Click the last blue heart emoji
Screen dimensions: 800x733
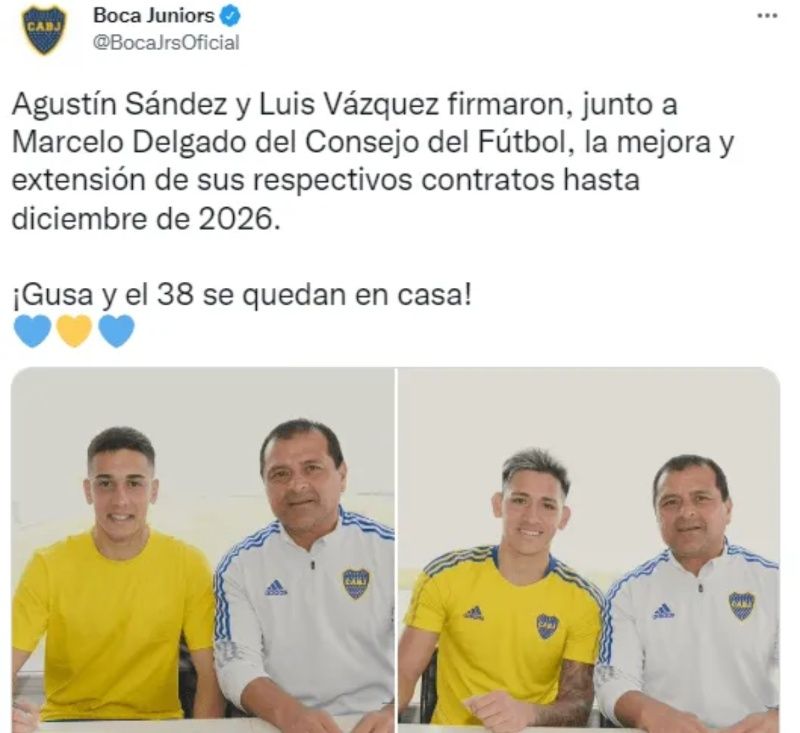(x=116, y=331)
